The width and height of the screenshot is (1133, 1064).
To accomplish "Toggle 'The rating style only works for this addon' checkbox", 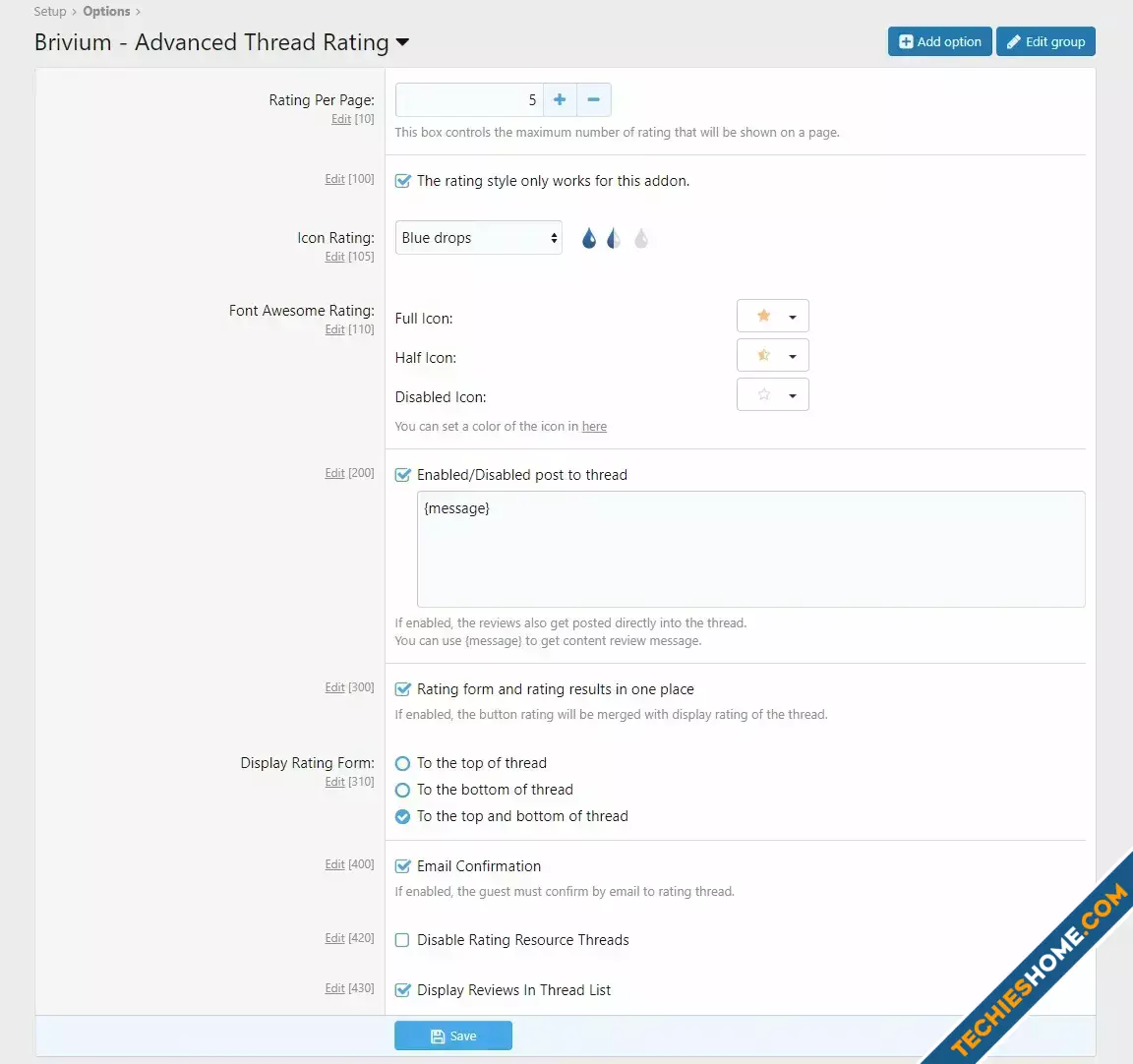I will [402, 181].
